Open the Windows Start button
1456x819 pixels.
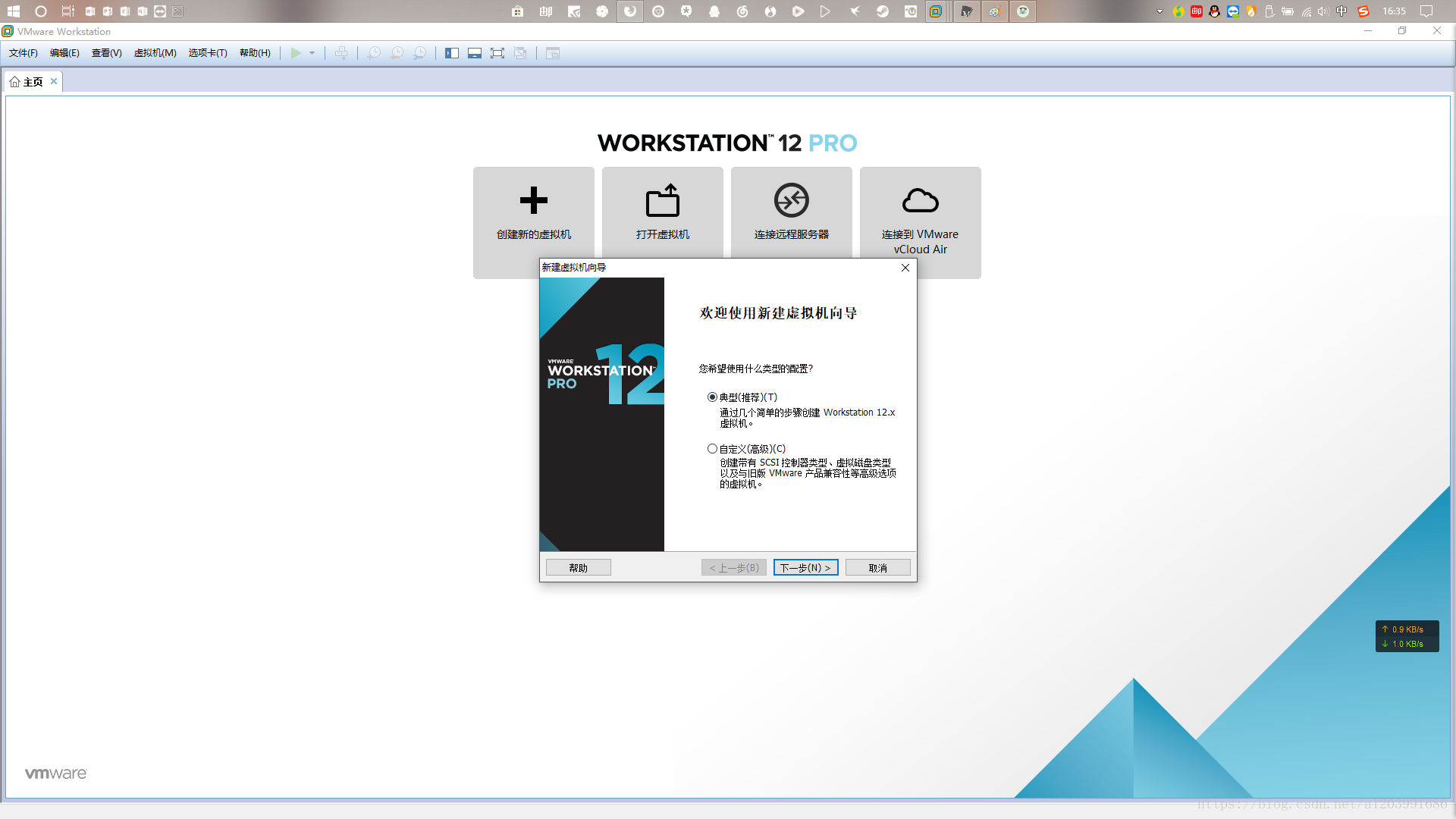14,11
